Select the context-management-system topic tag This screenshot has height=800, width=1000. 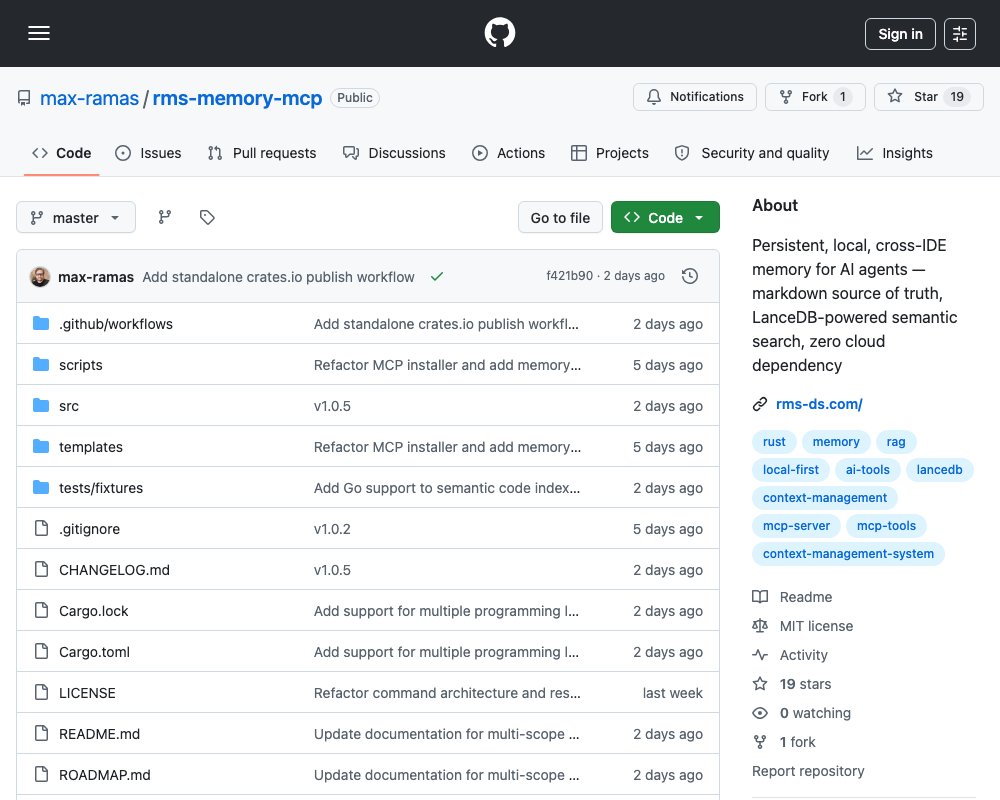pyautogui.click(x=848, y=554)
